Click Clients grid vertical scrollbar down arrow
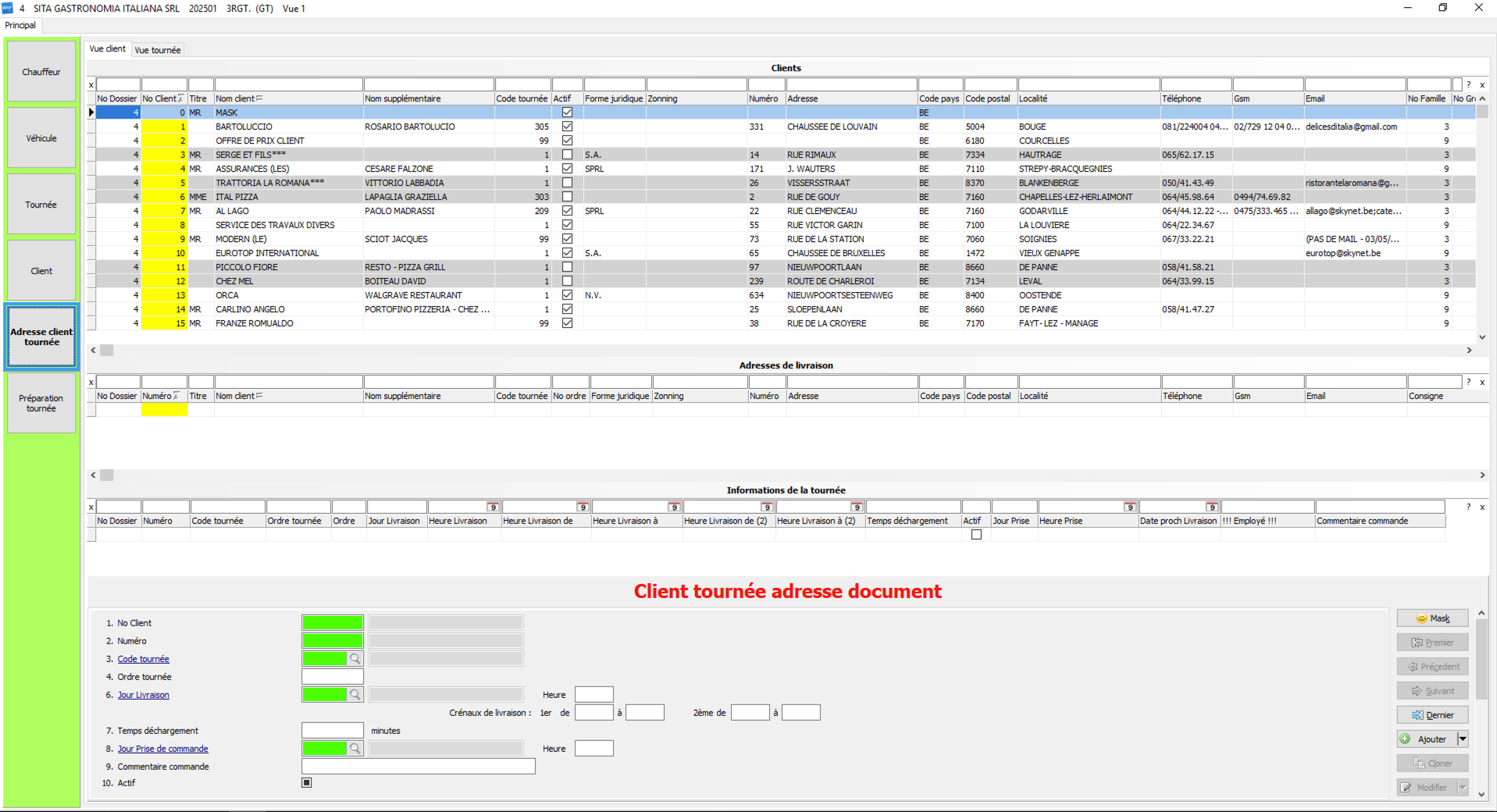The image size is (1497, 812). [1482, 337]
